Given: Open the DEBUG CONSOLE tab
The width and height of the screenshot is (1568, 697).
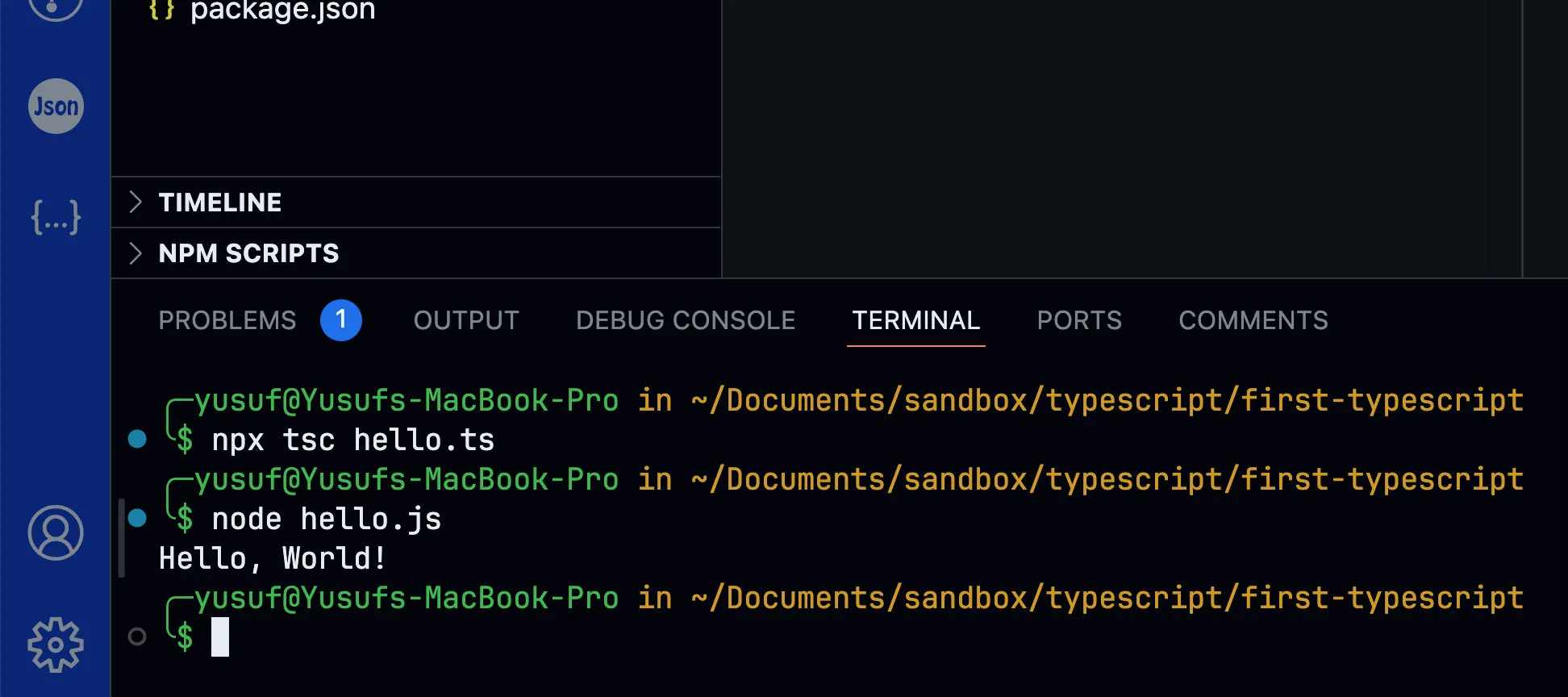Looking at the screenshot, I should [x=686, y=320].
